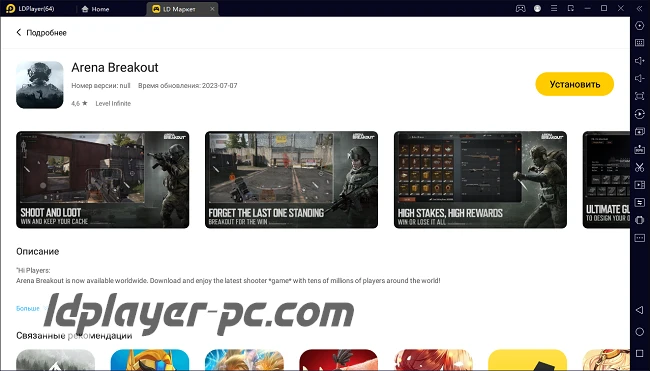Expand description with the Больше link
650x371 pixels.
28,308
